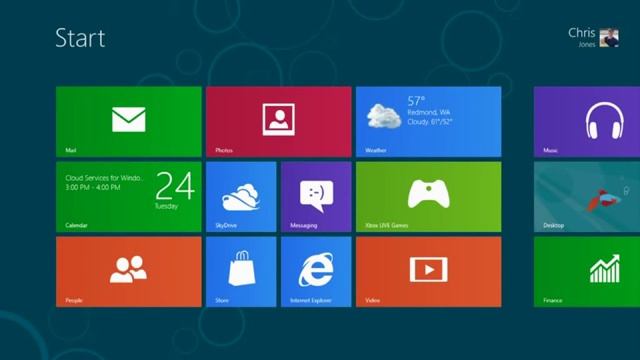
Task: Open the Weather tile showing Redmond, WA
Action: click(x=429, y=122)
